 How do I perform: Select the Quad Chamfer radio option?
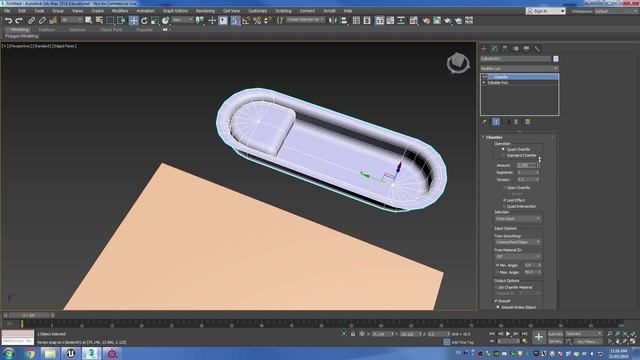point(503,149)
